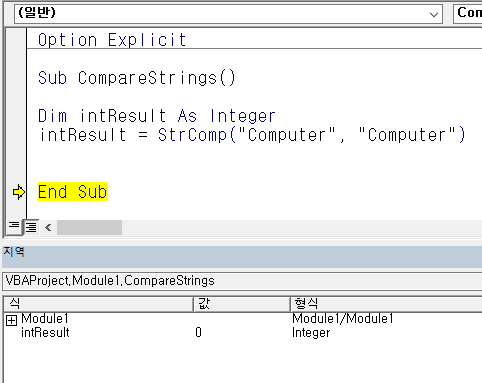Open the procedure dropdown on the right
This screenshot has width=482, height=383.
point(468,14)
